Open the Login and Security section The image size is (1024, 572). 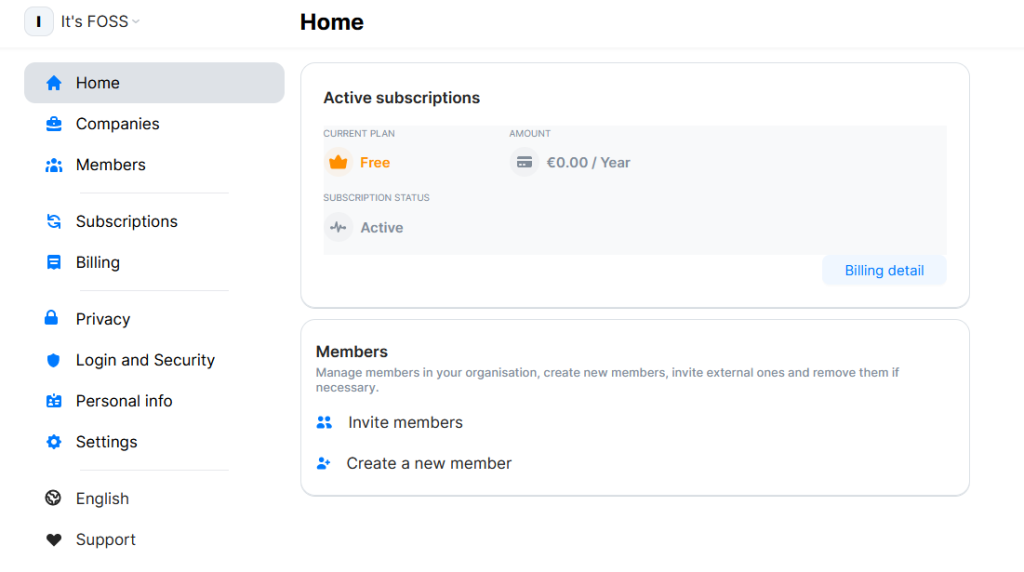(x=145, y=360)
